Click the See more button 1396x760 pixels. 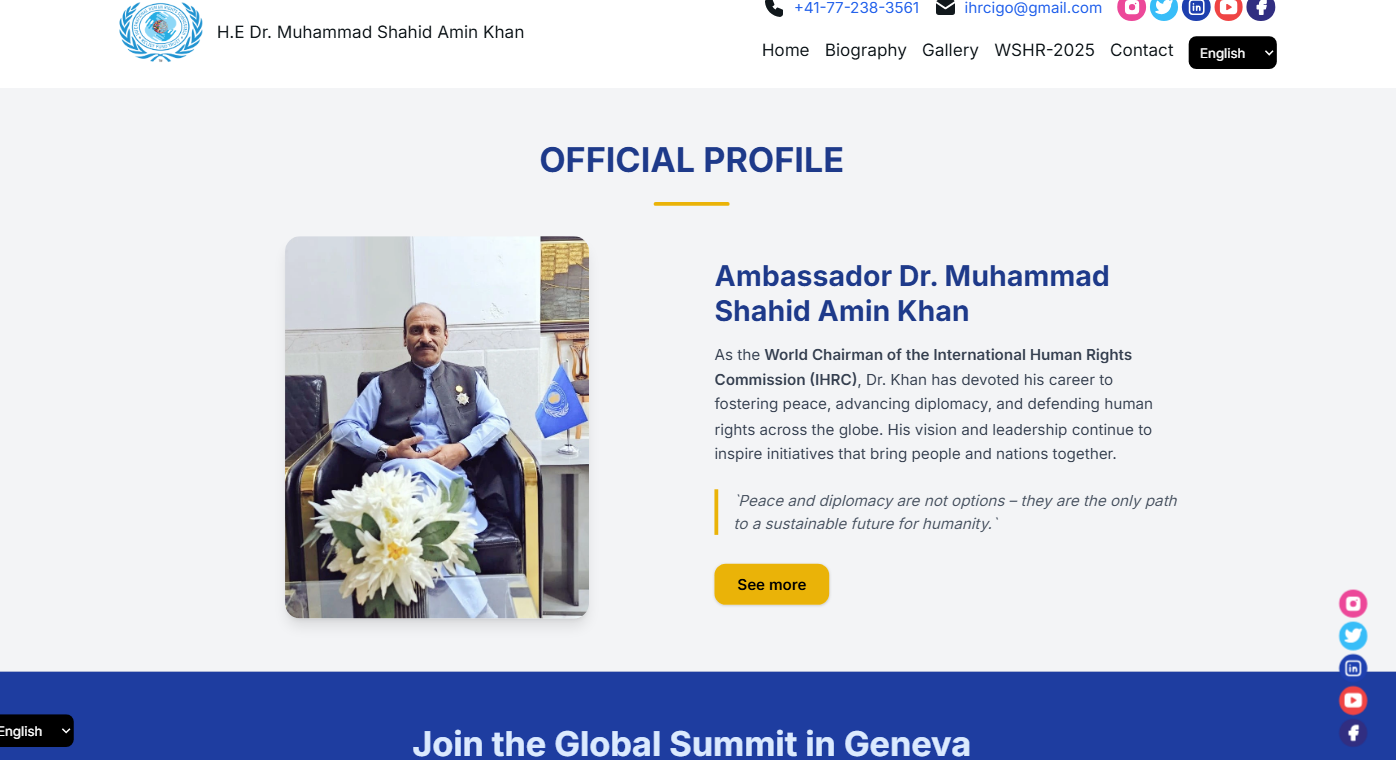772,584
